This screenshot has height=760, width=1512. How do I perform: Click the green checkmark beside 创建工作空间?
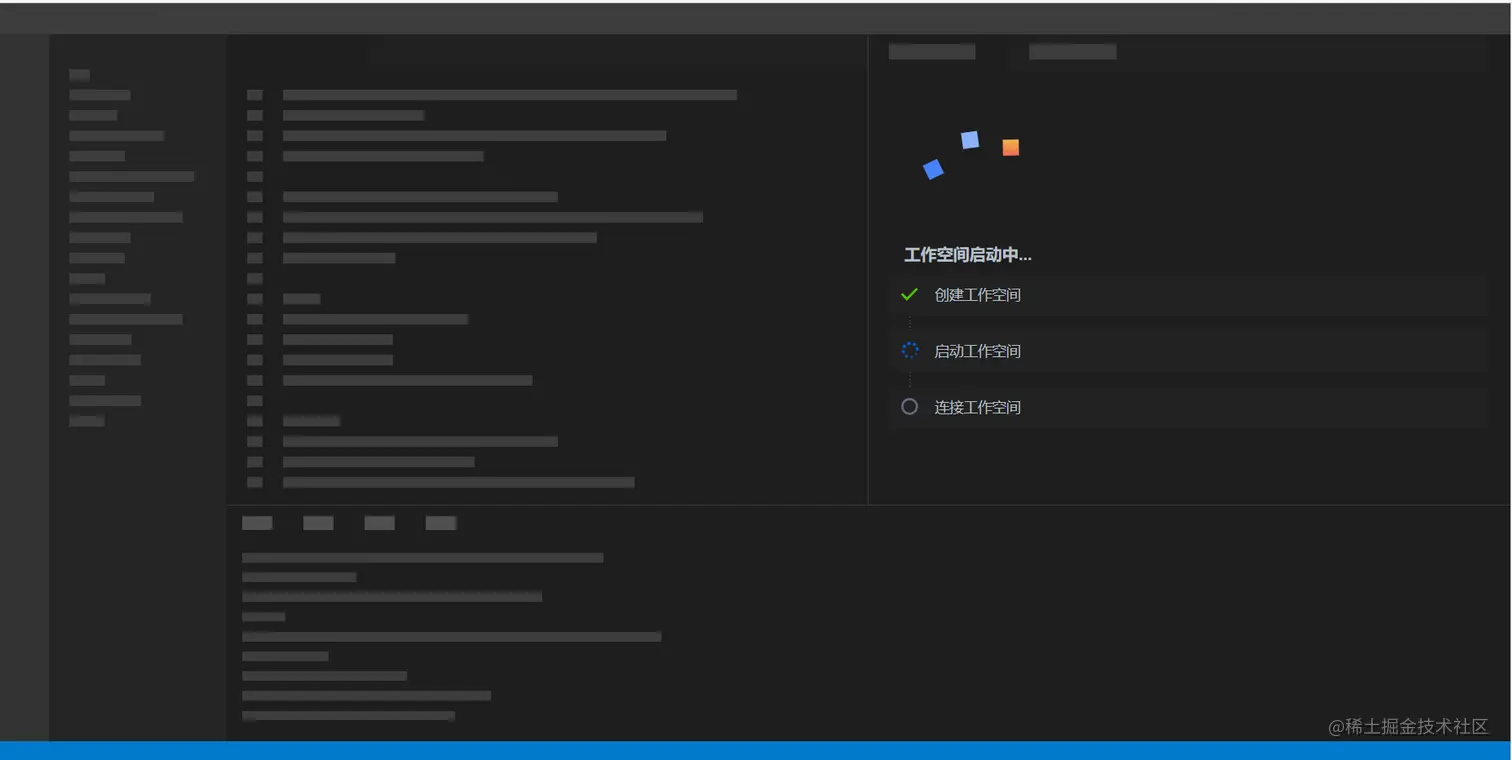909,294
